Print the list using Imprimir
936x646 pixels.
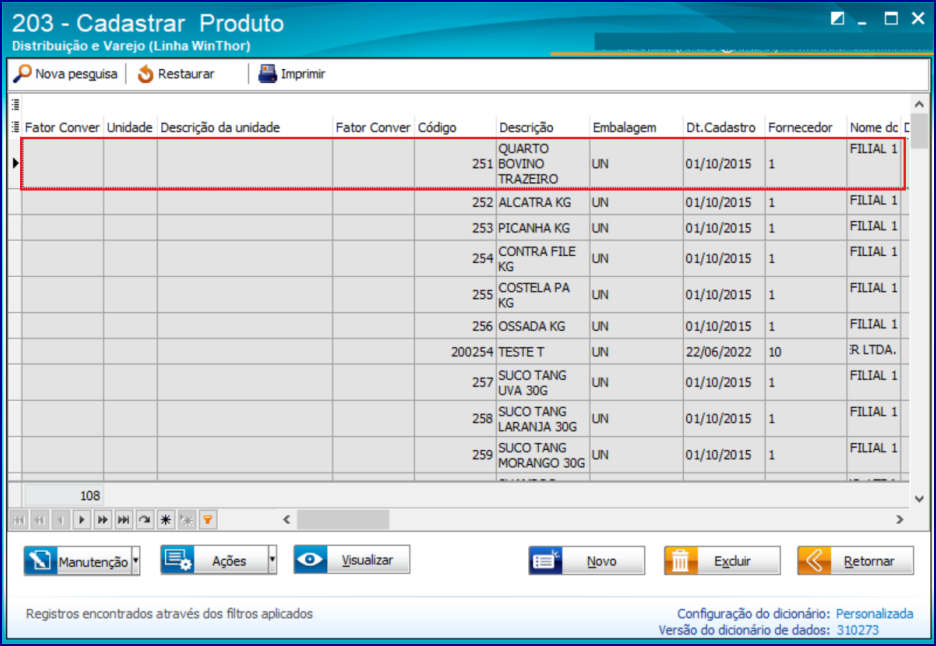pos(292,74)
